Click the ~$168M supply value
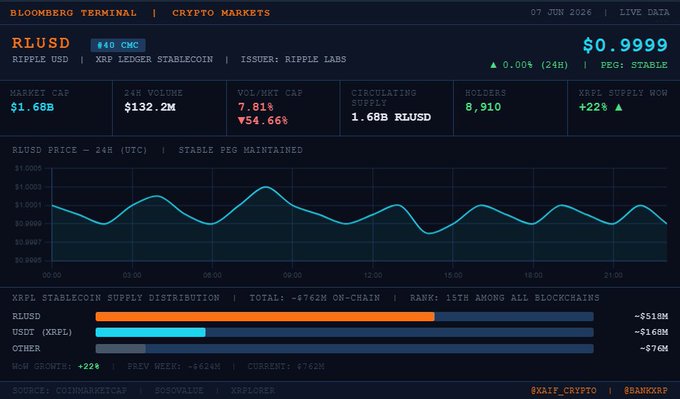This screenshot has width=680, height=399. pos(651,332)
